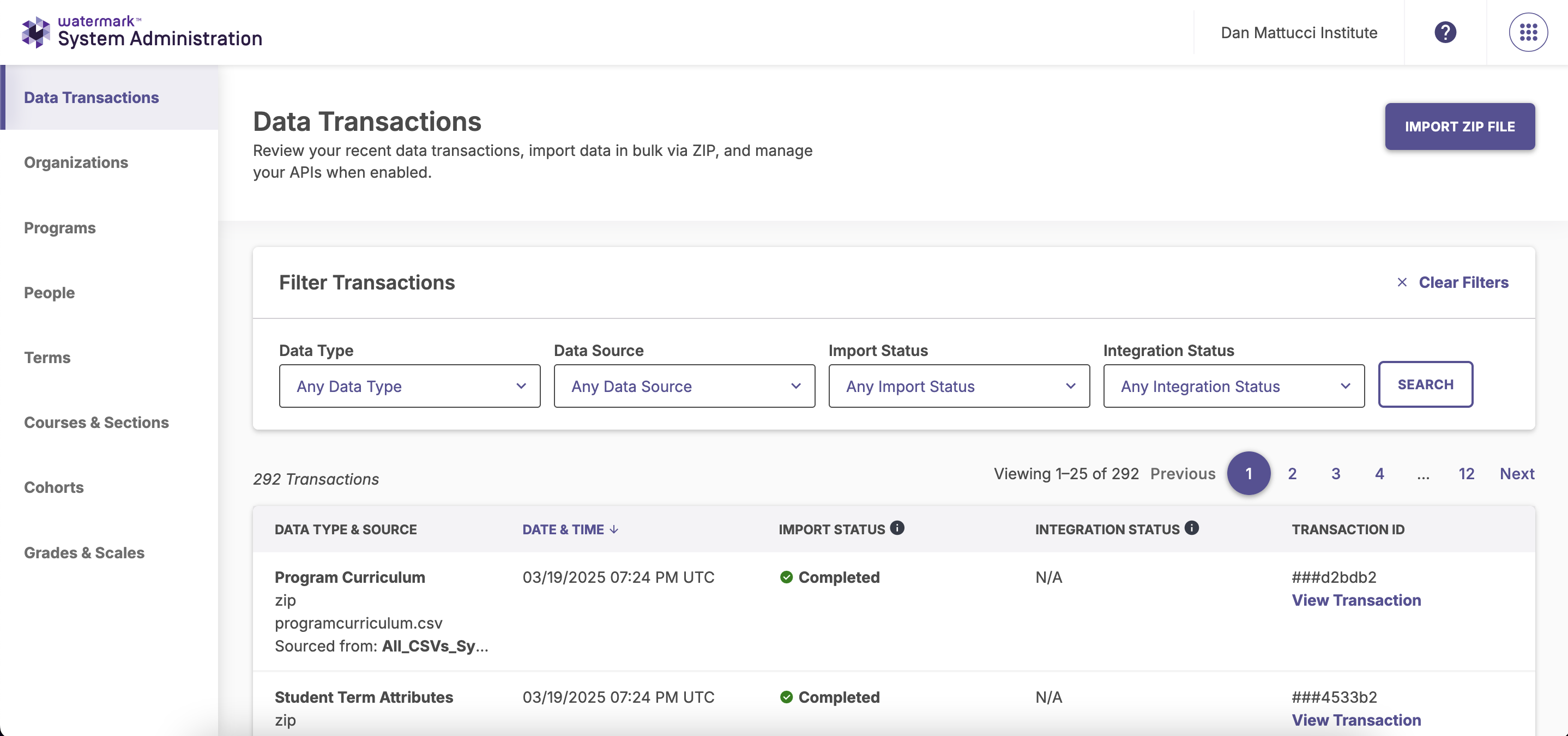Image resolution: width=1568 pixels, height=736 pixels.
Task: Click Dan Mattucci Institute in the header
Action: click(1299, 33)
